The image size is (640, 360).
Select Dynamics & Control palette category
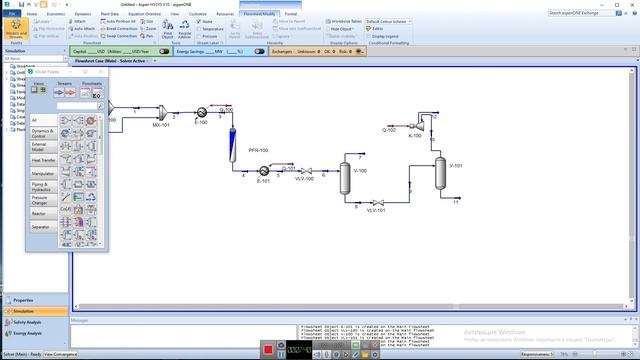43,133
